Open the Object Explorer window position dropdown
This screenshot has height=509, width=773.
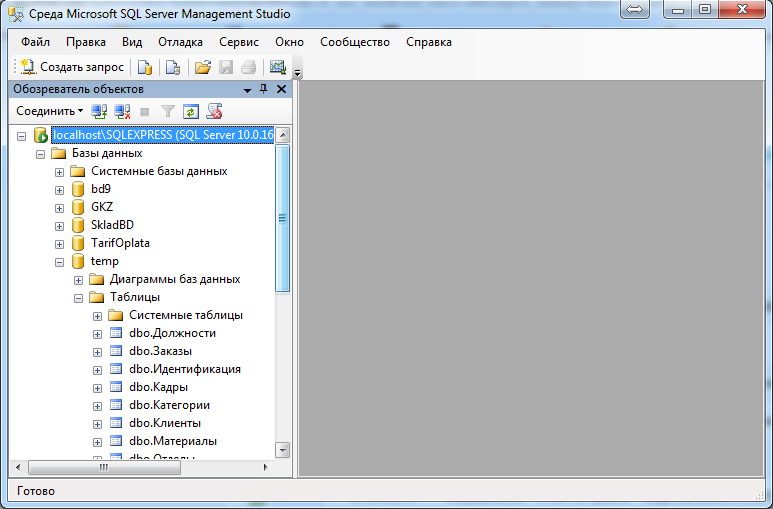[x=247, y=90]
